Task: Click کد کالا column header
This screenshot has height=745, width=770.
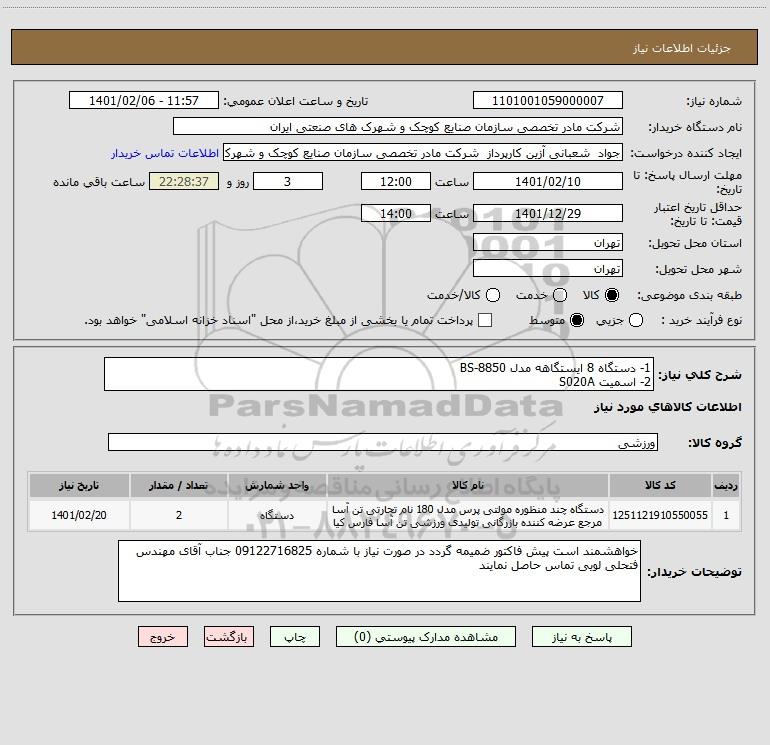Action: [x=660, y=485]
